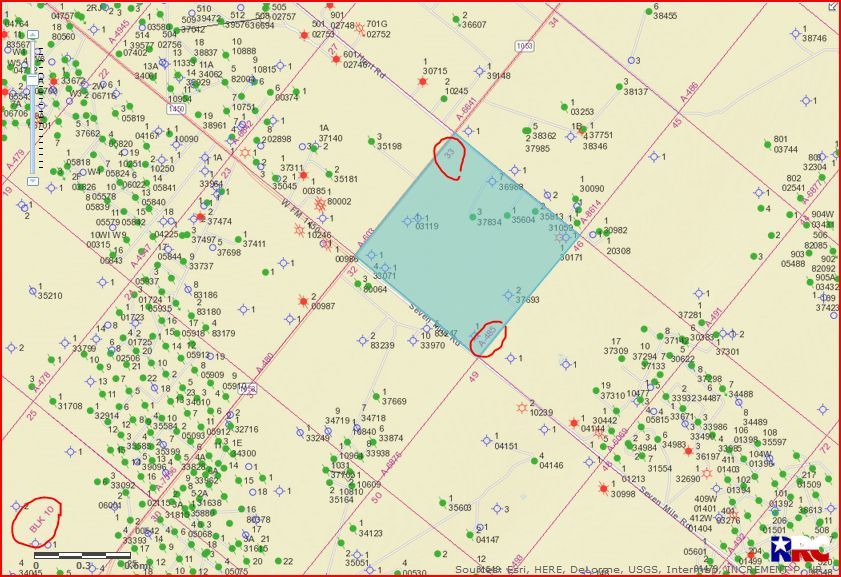
Task: Click the well number 20308 label
Action: (618, 251)
